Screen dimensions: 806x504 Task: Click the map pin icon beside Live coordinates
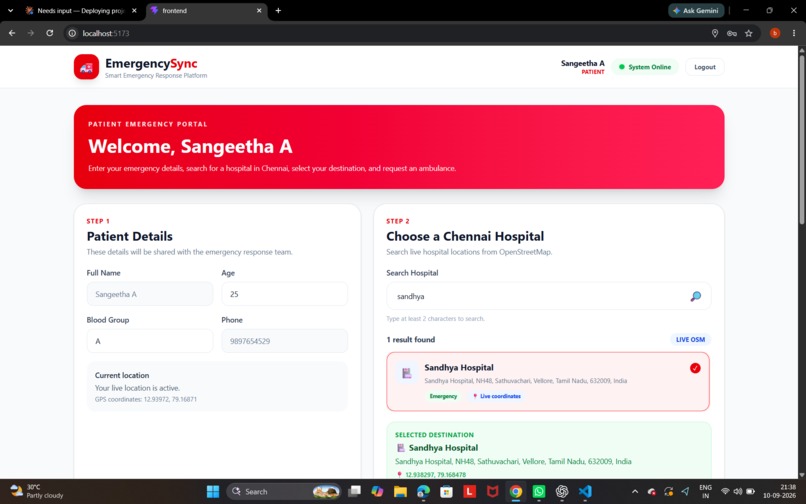pyautogui.click(x=475, y=396)
